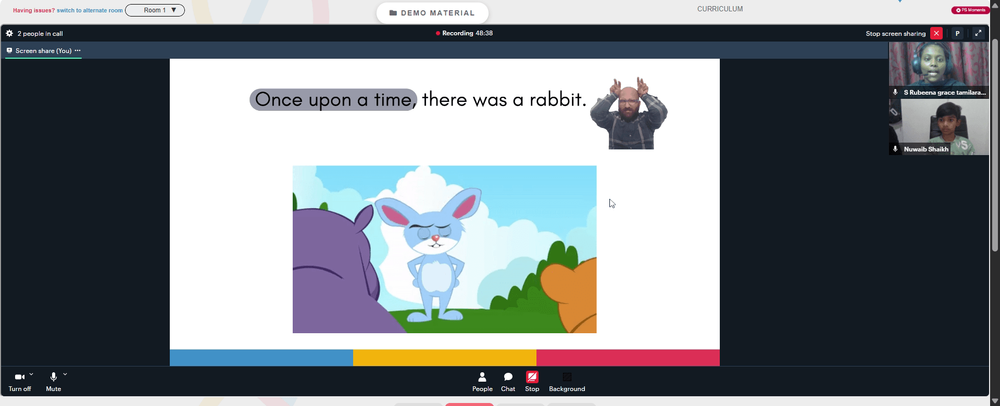The height and width of the screenshot is (406, 1000).
Task: Click the '2 people in call' label
Action: [x=40, y=33]
